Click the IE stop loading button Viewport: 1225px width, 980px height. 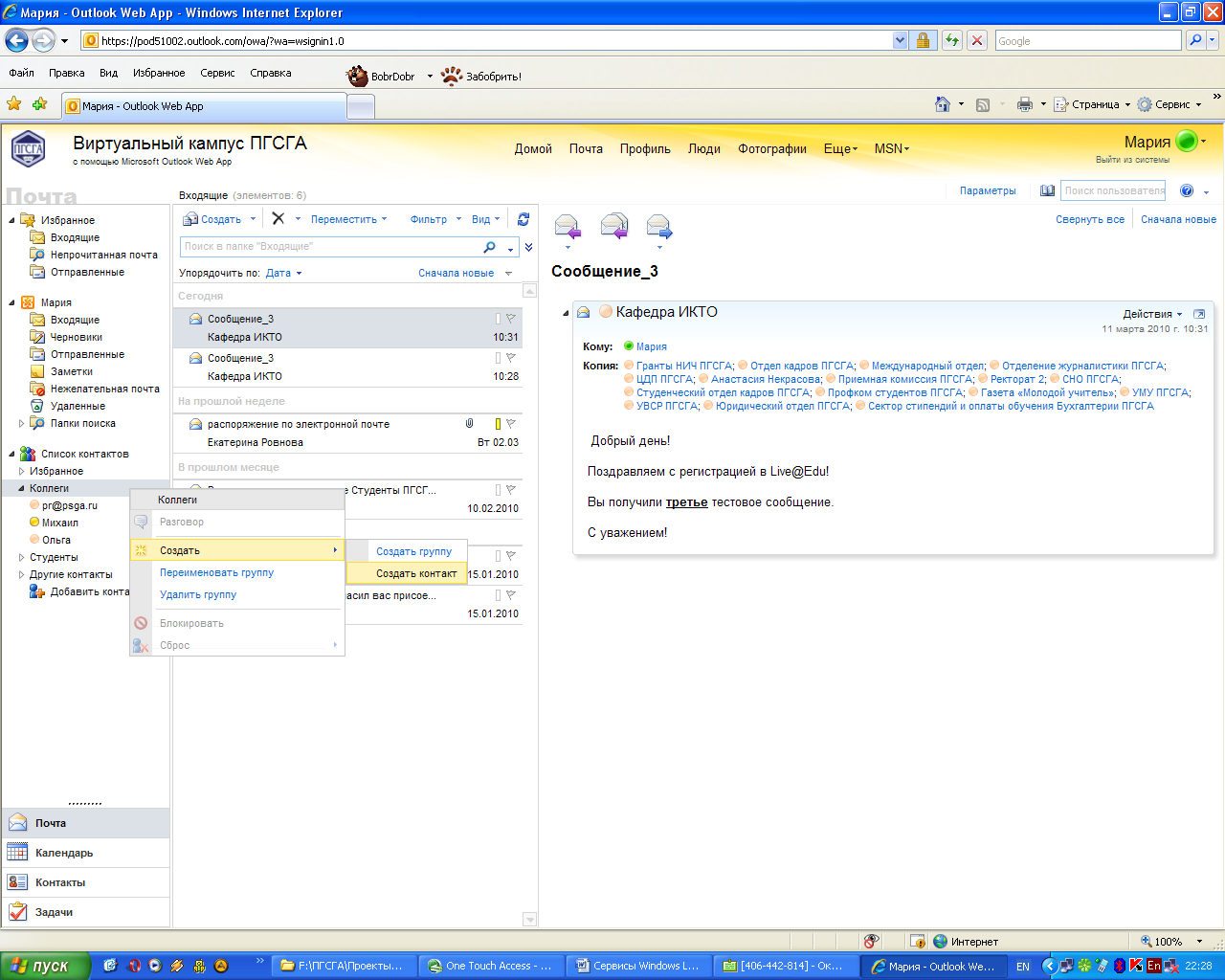tap(977, 40)
